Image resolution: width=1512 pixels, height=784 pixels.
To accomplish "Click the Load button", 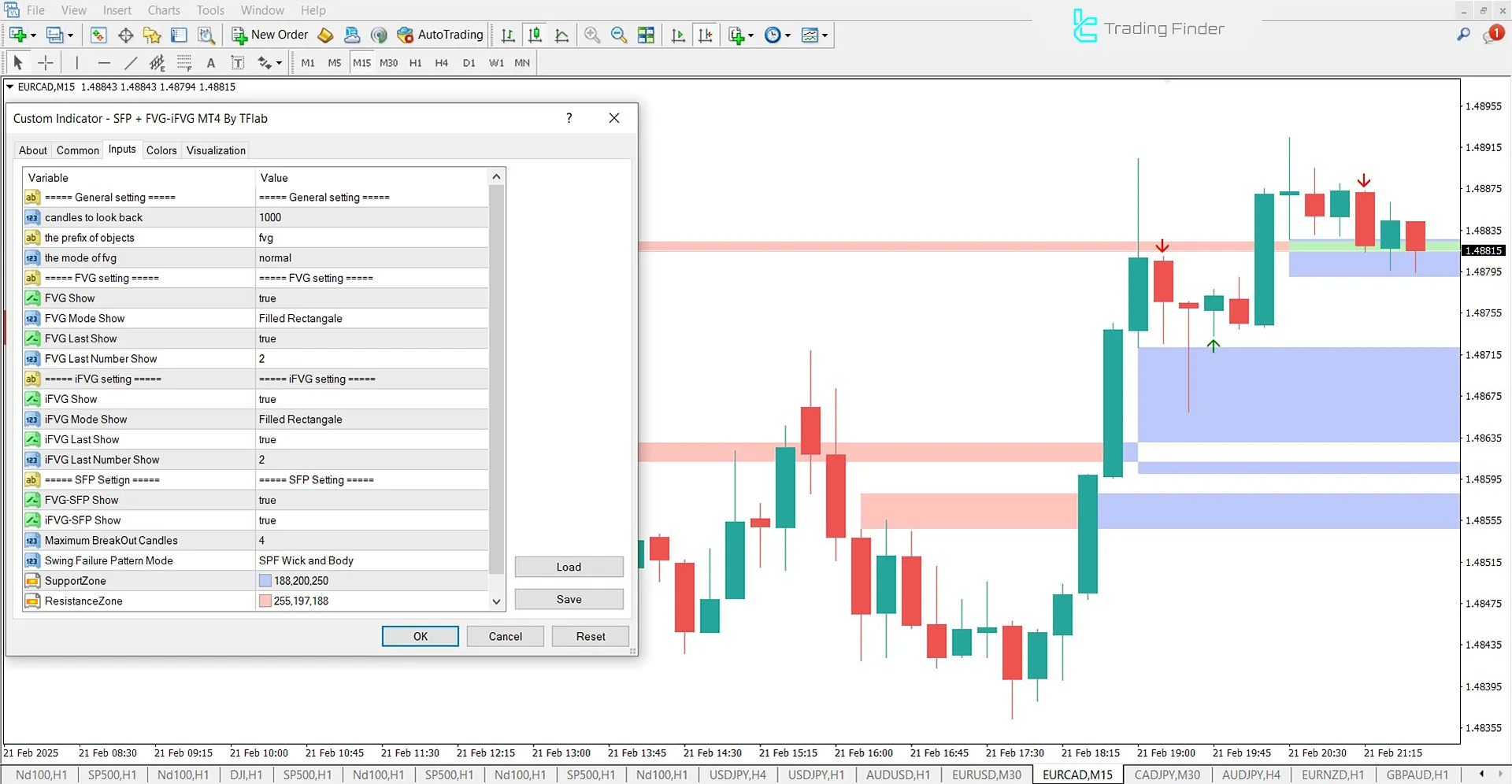I will [569, 567].
